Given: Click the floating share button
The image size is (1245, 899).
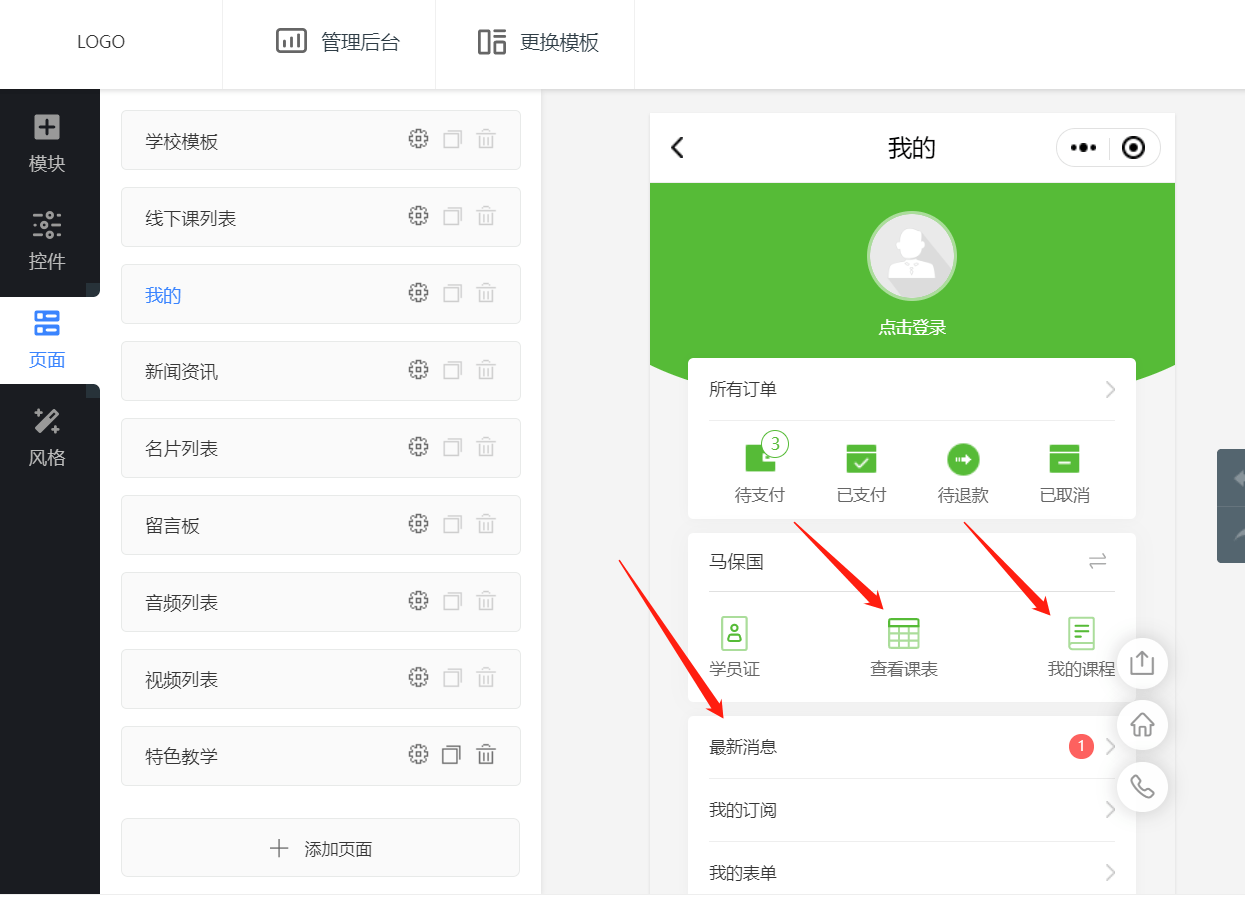Looking at the screenshot, I should click(x=1142, y=663).
